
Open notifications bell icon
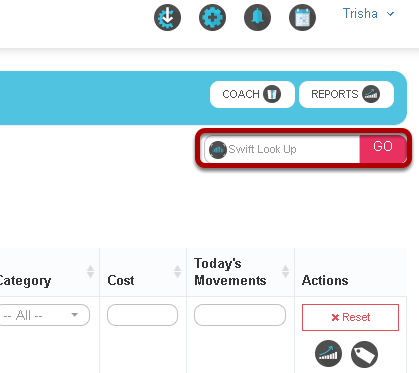pos(257,17)
